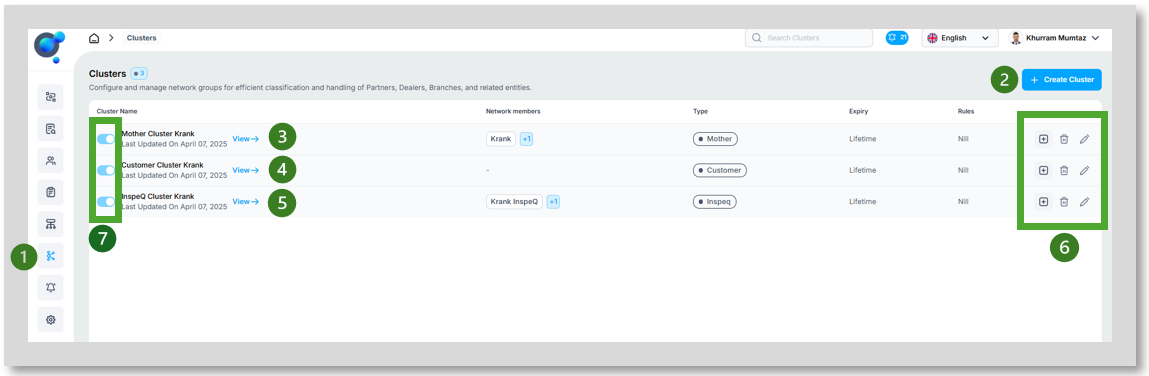Expand +1 members on Krank InspeQ row
Viewport: 1149px width, 376px height.
coord(553,202)
